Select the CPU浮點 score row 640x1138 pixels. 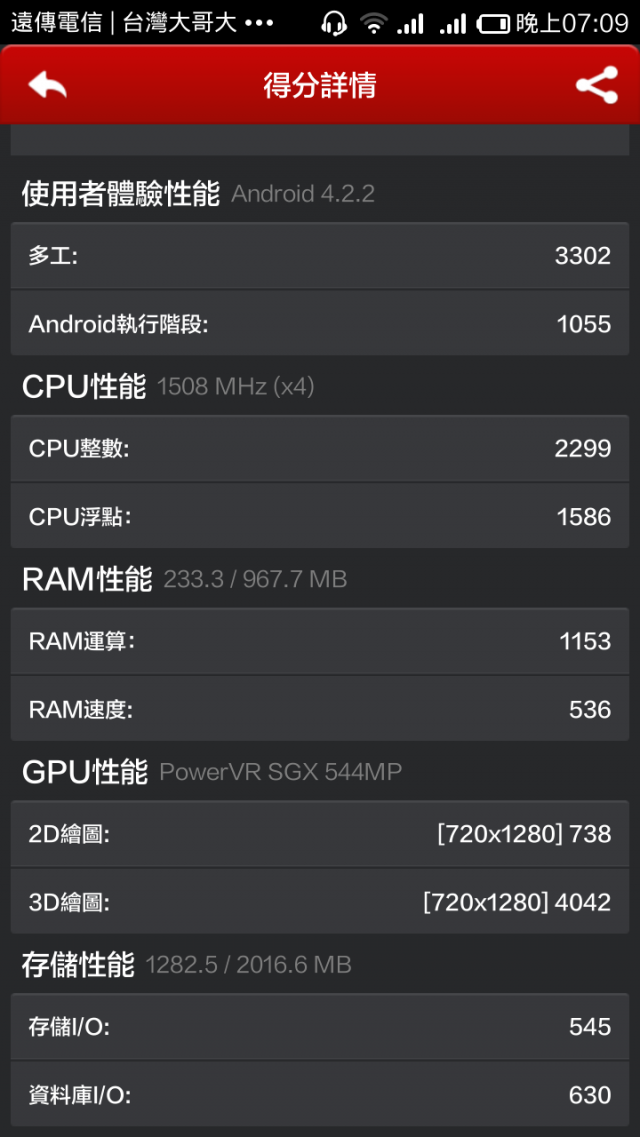click(x=320, y=515)
